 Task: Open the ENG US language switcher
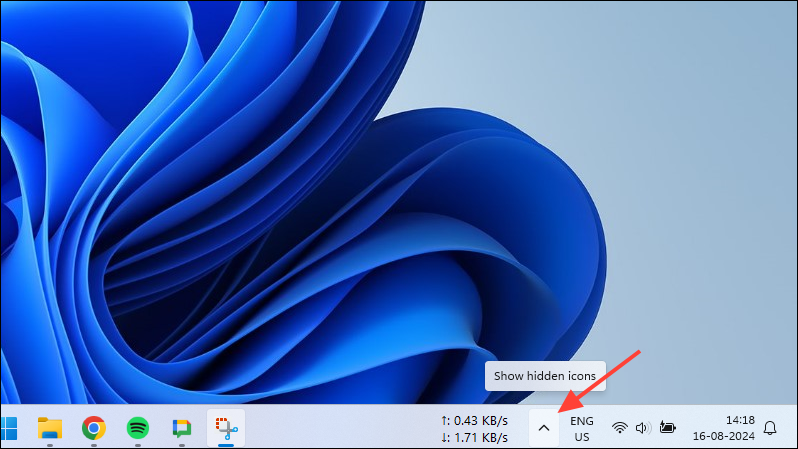point(582,429)
